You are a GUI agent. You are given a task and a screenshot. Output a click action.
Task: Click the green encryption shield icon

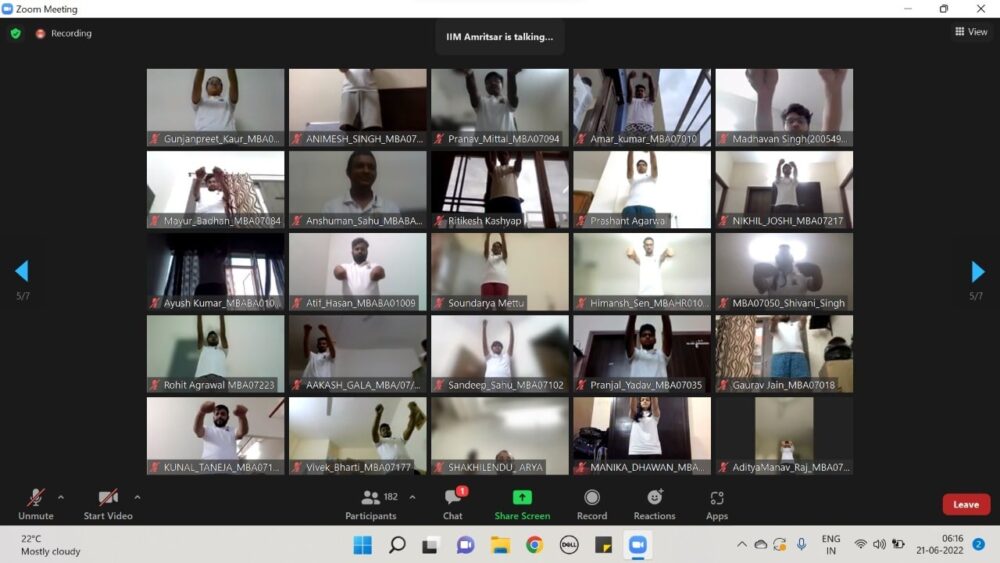pos(16,33)
